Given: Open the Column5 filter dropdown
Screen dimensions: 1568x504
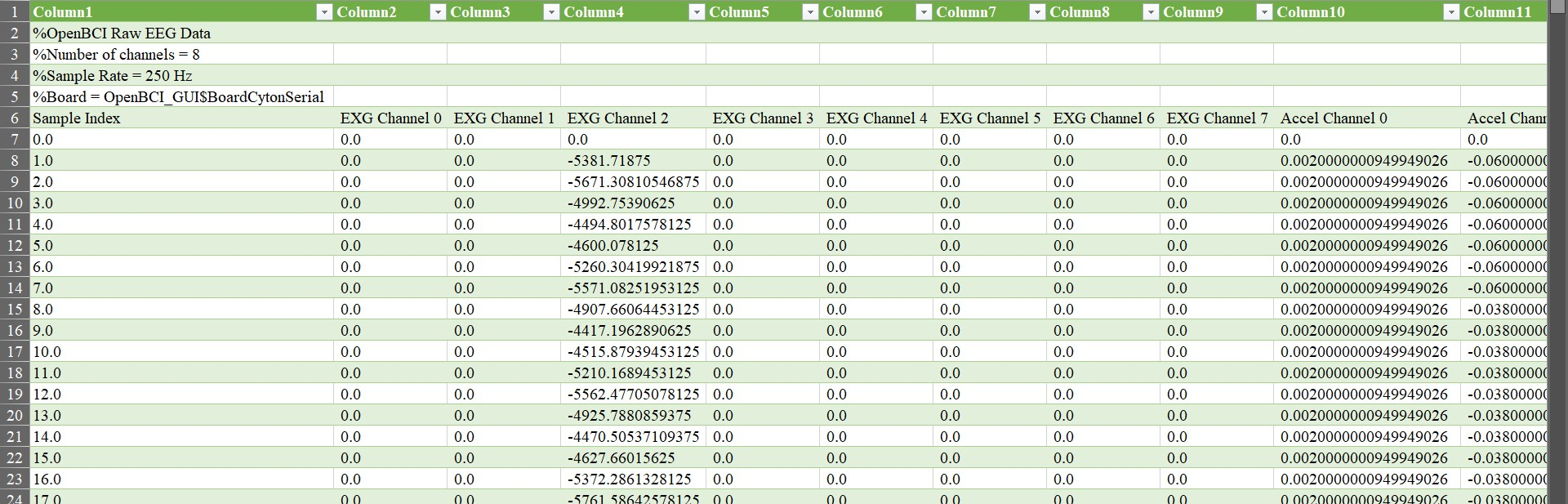Looking at the screenshot, I should coord(810,12).
